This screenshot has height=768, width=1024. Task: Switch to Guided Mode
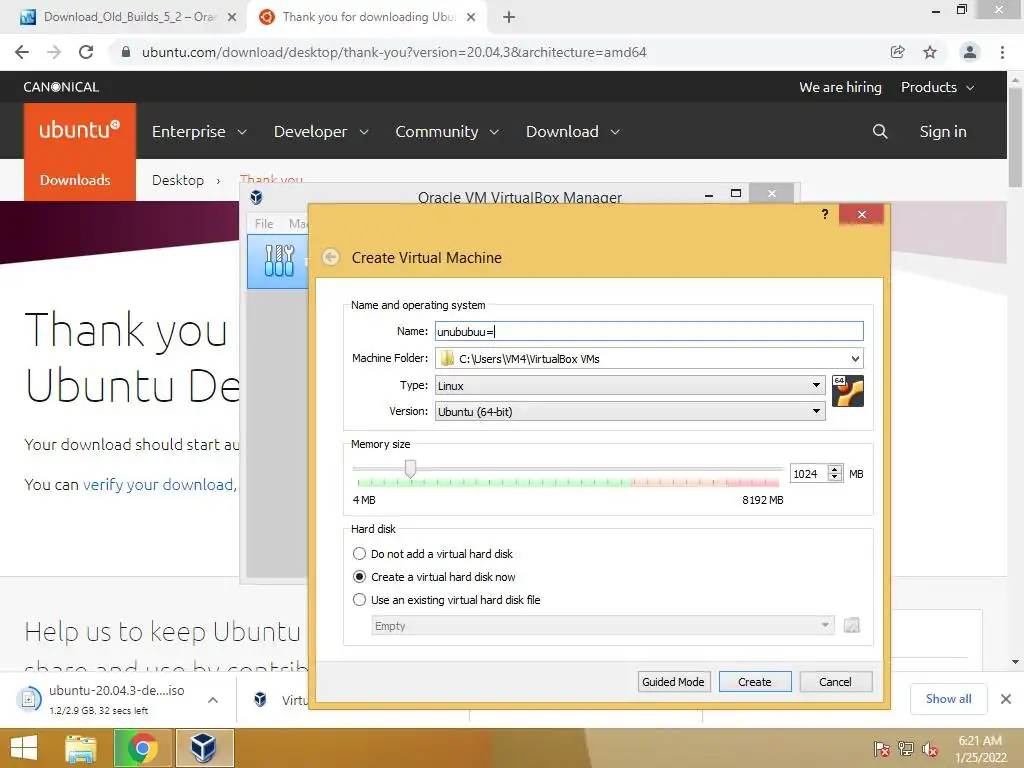coord(673,682)
